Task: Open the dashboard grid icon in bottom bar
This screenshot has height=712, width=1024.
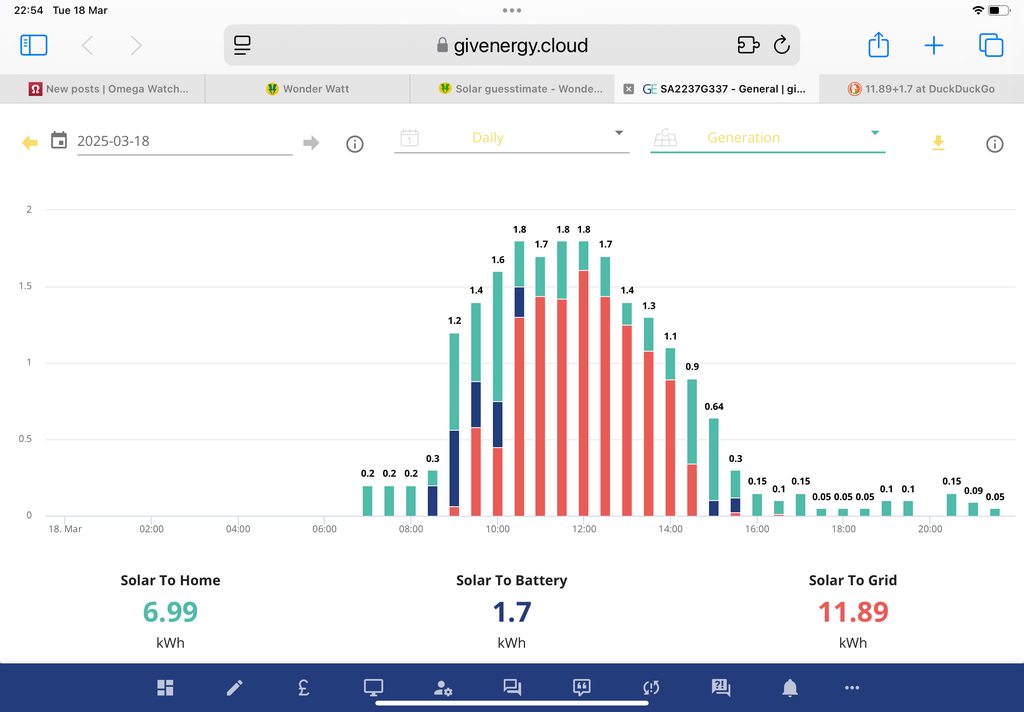Action: pos(165,687)
